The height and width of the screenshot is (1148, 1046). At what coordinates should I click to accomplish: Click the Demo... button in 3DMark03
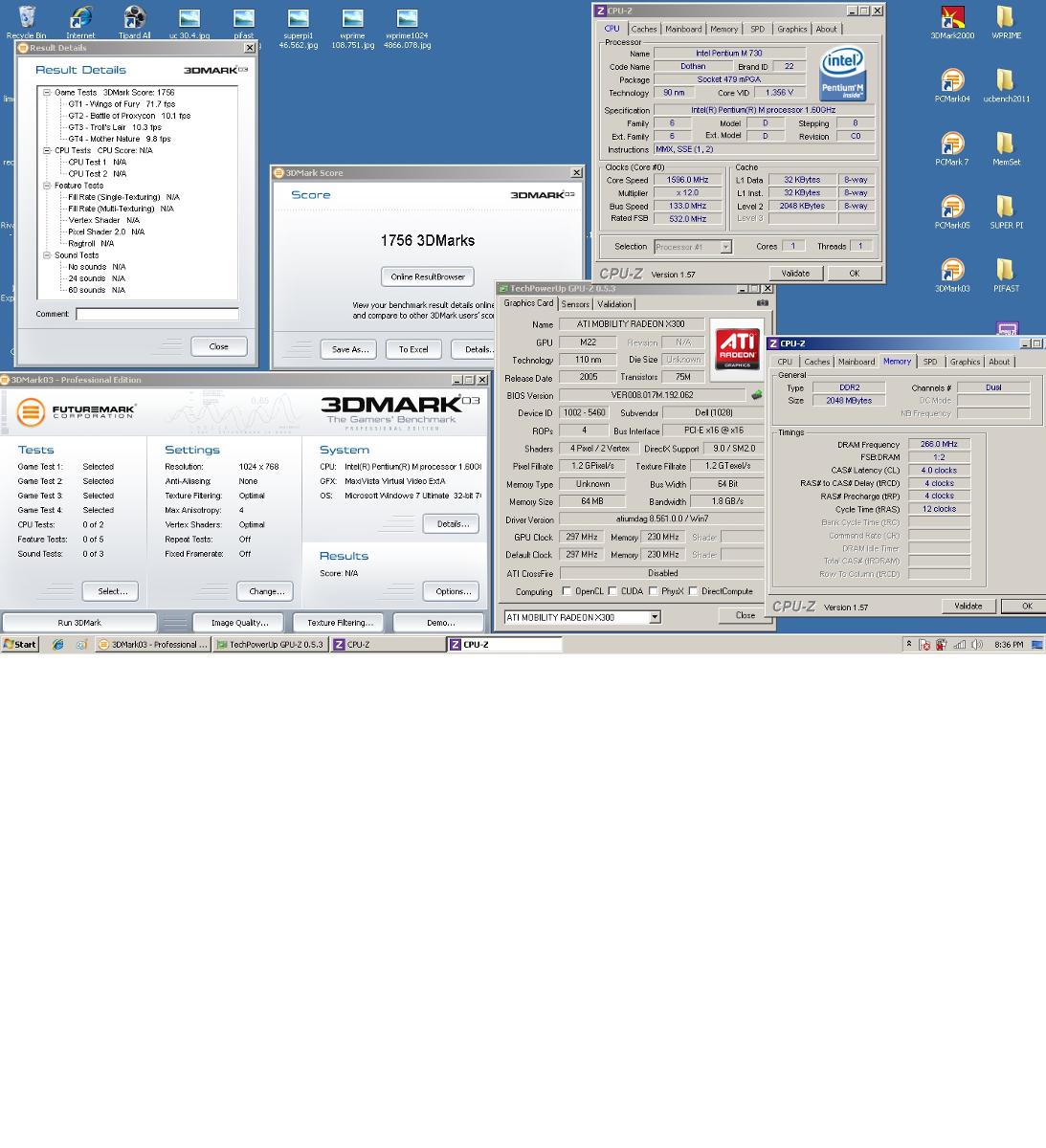pyautogui.click(x=440, y=623)
